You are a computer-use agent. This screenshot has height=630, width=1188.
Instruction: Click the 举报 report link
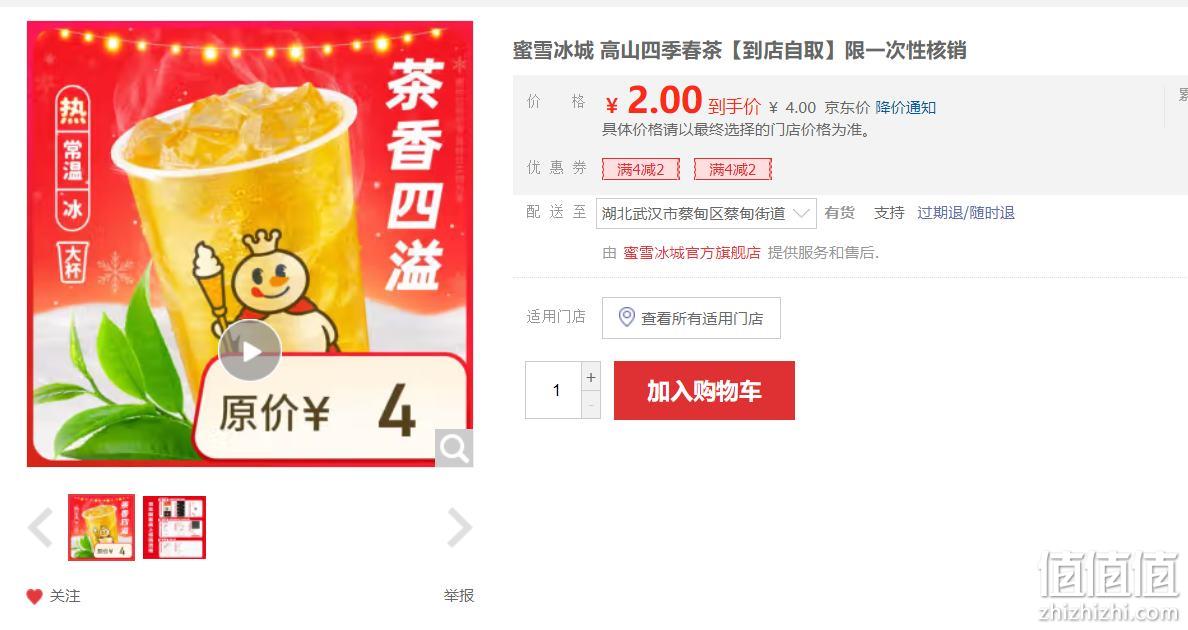click(x=458, y=596)
